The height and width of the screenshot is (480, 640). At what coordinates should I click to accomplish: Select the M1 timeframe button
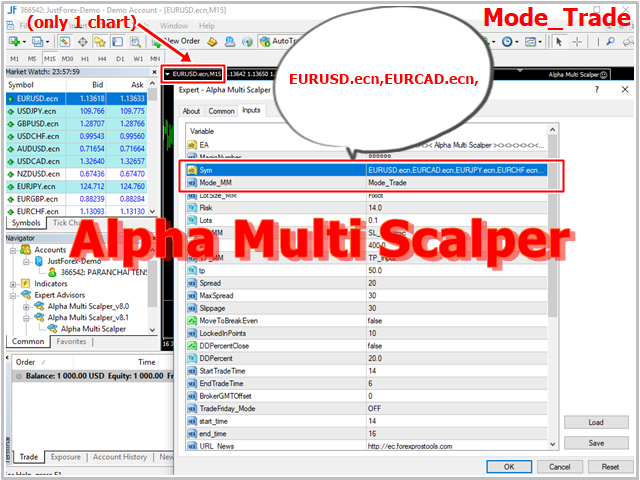[x=15, y=59]
